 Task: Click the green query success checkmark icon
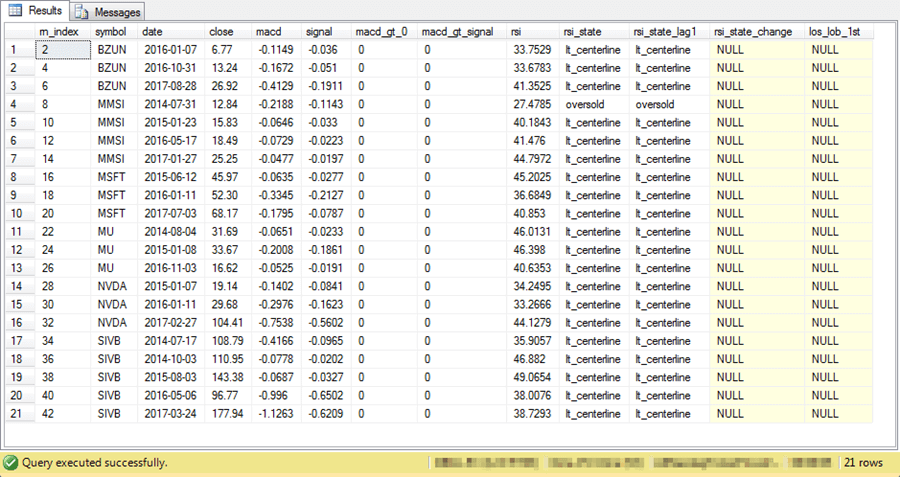pyautogui.click(x=10, y=462)
